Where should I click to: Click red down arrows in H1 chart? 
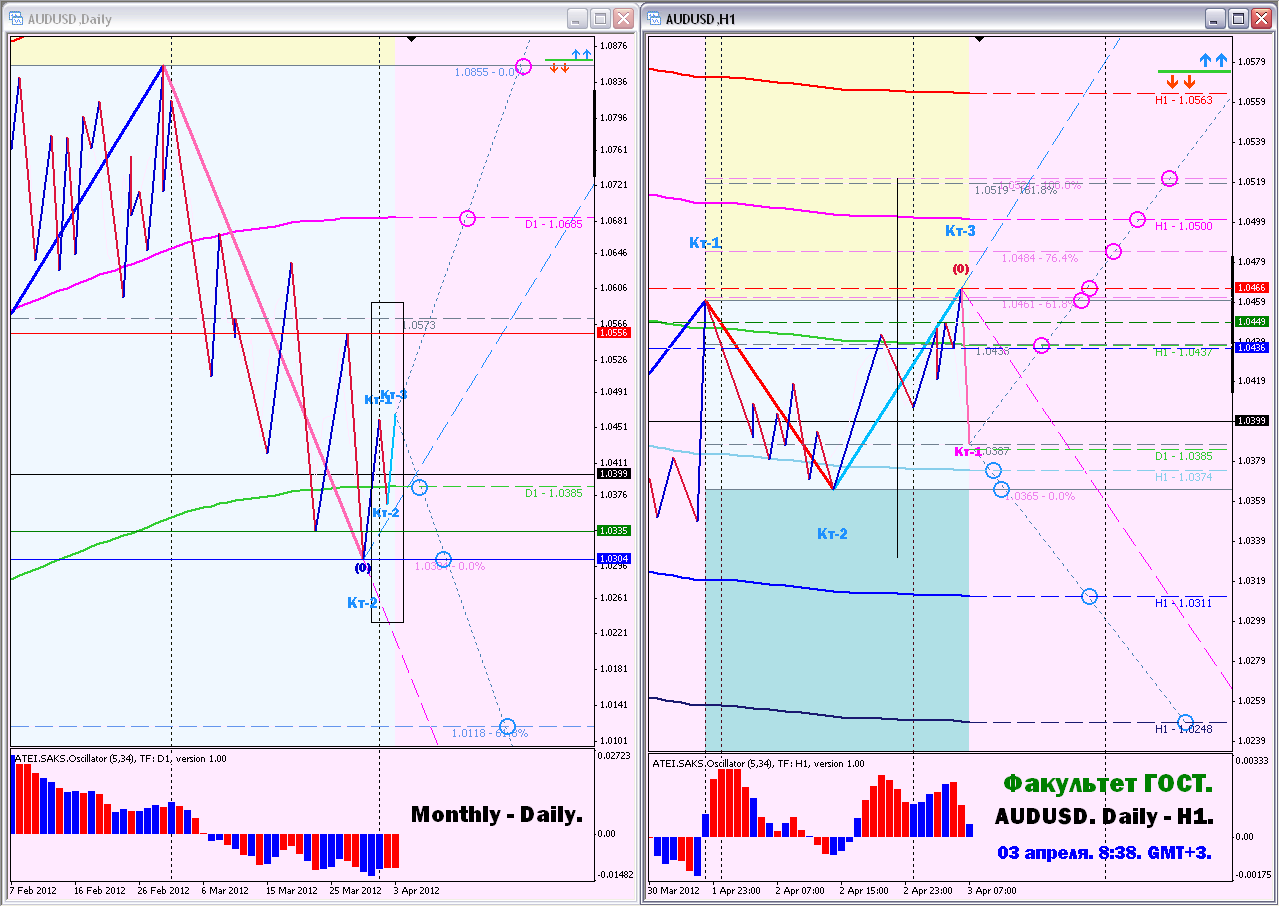[1181, 81]
